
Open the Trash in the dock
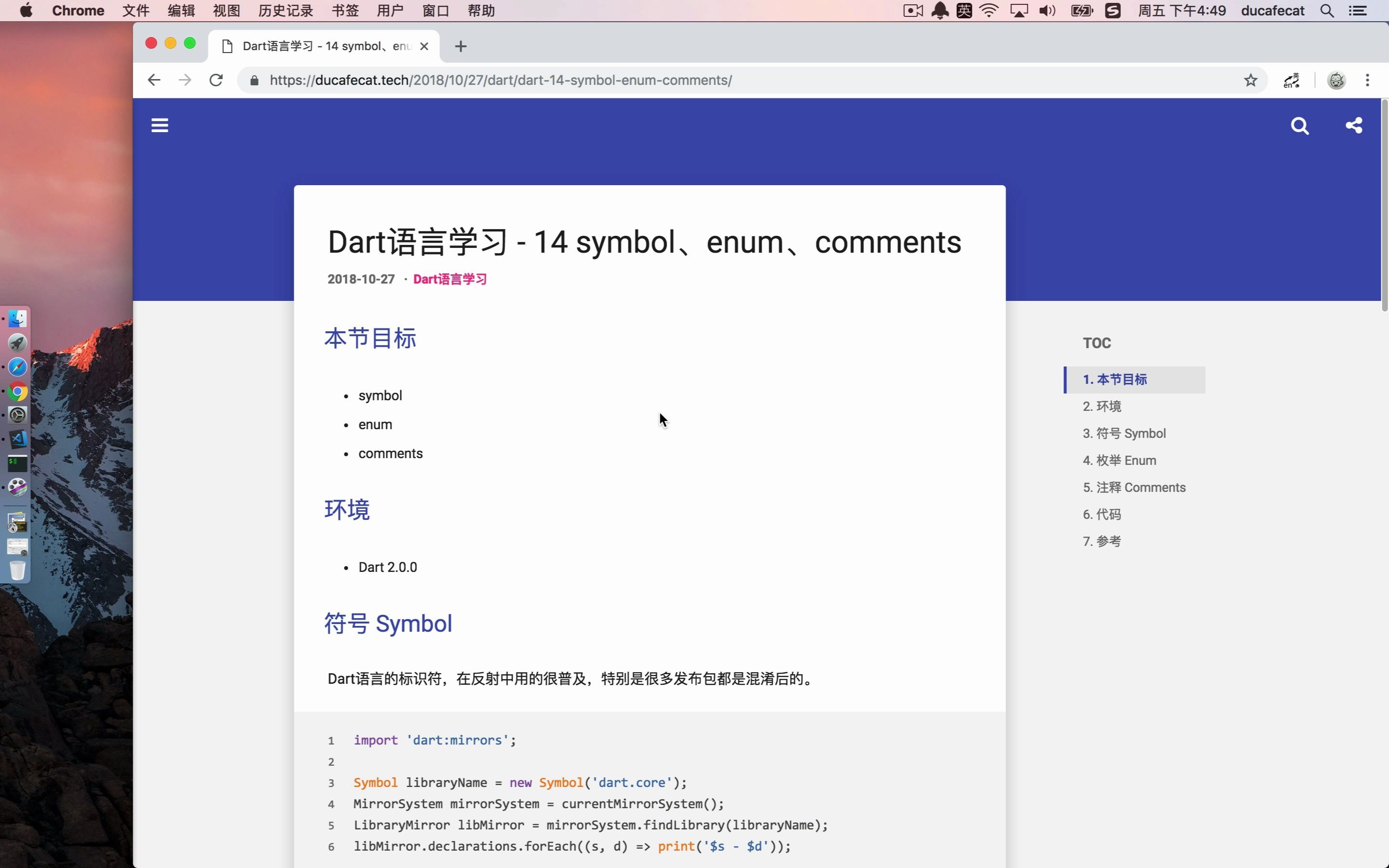[x=18, y=570]
